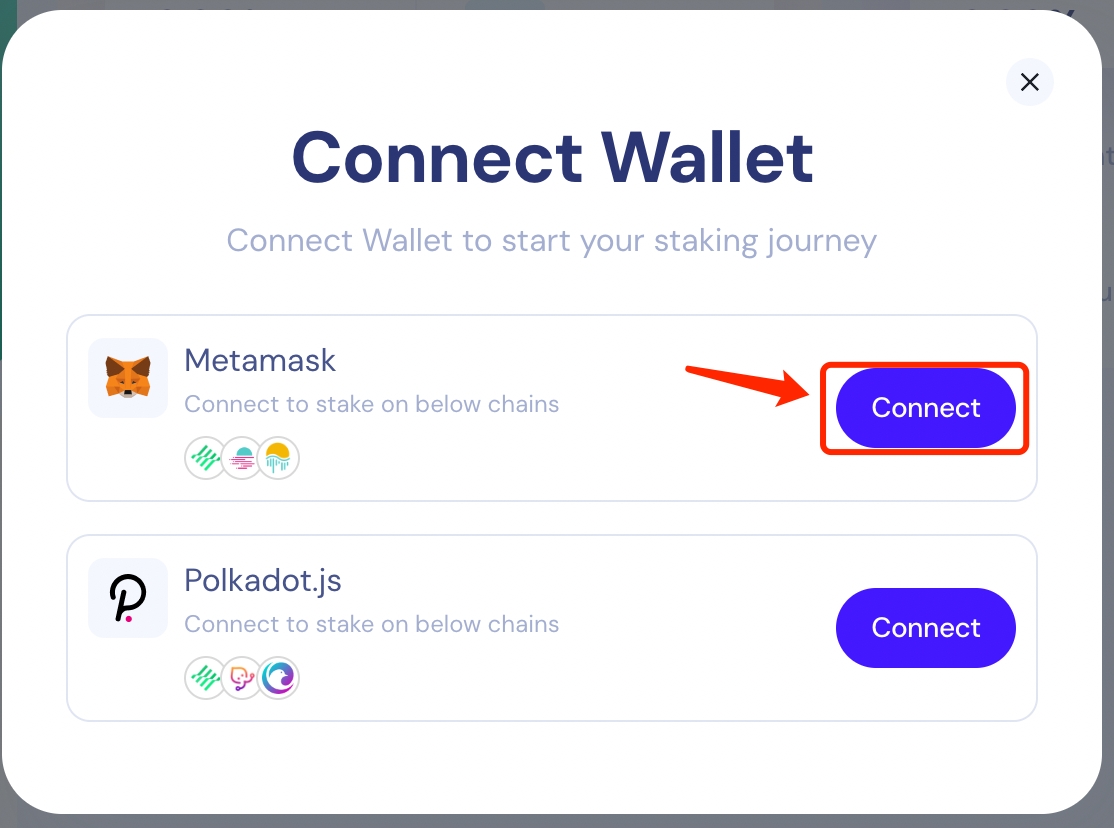Viewport: 1114px width, 828px height.
Task: Select green striped chain icon under Polkadot.js
Action: (x=205, y=679)
